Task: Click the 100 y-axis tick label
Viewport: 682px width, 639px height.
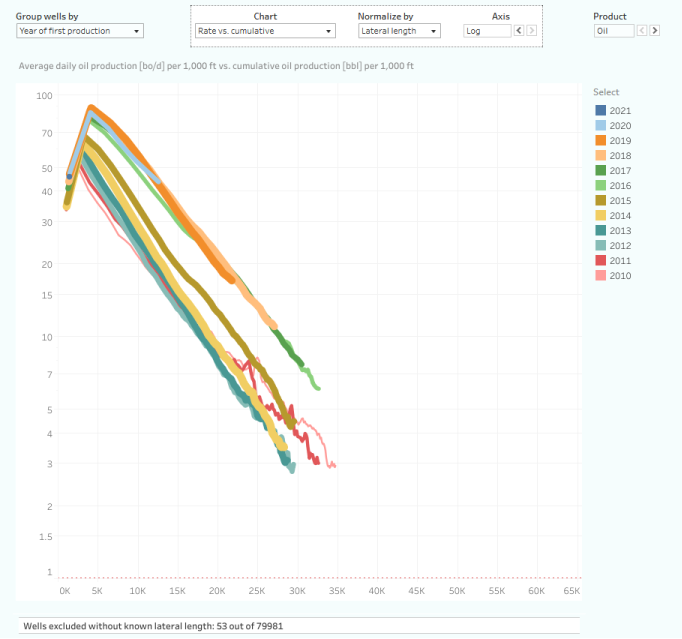Action: pos(44,96)
